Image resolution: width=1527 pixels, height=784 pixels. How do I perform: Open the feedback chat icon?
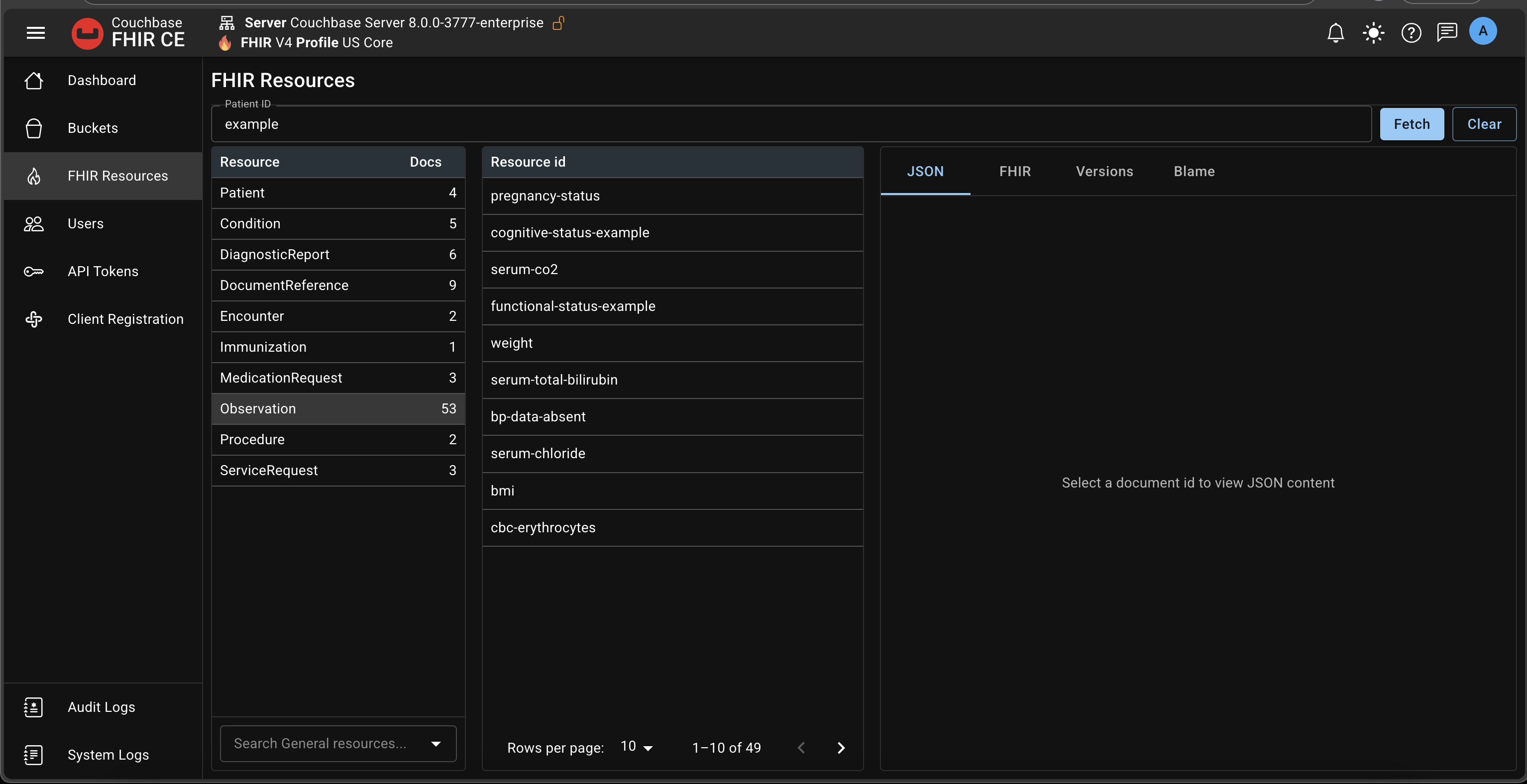coord(1446,32)
